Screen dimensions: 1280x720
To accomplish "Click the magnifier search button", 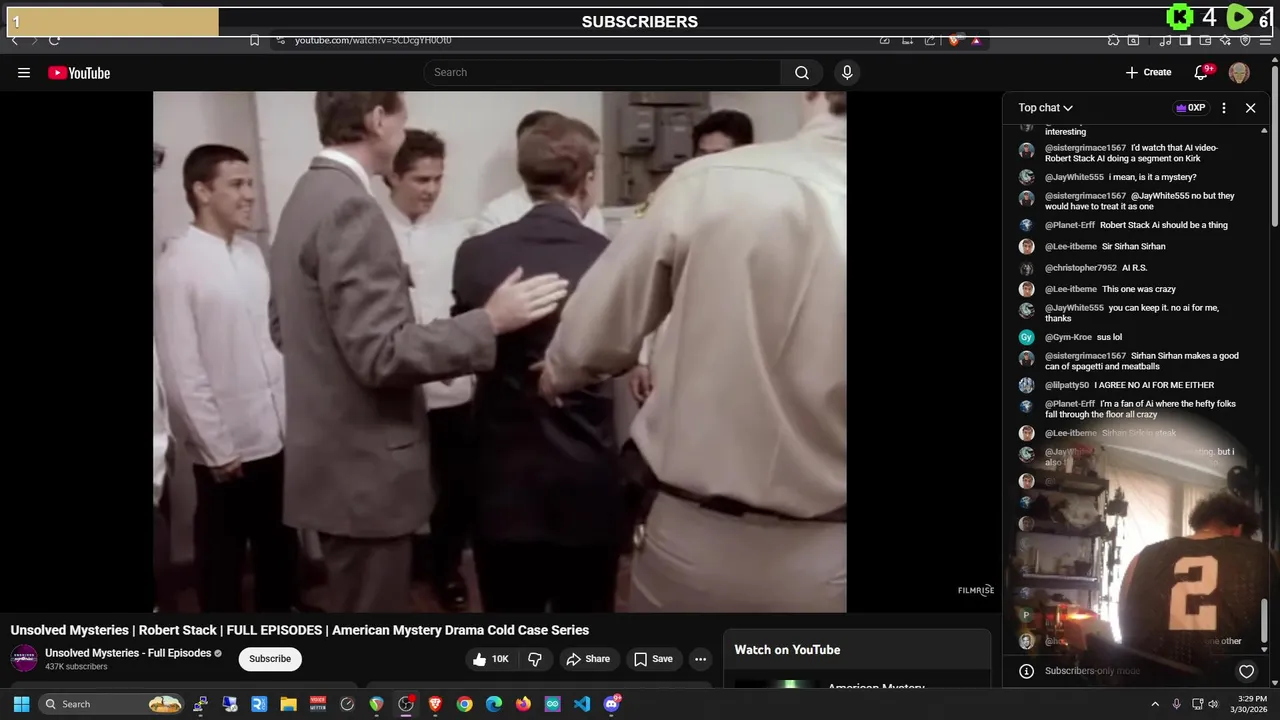I will coord(802,72).
